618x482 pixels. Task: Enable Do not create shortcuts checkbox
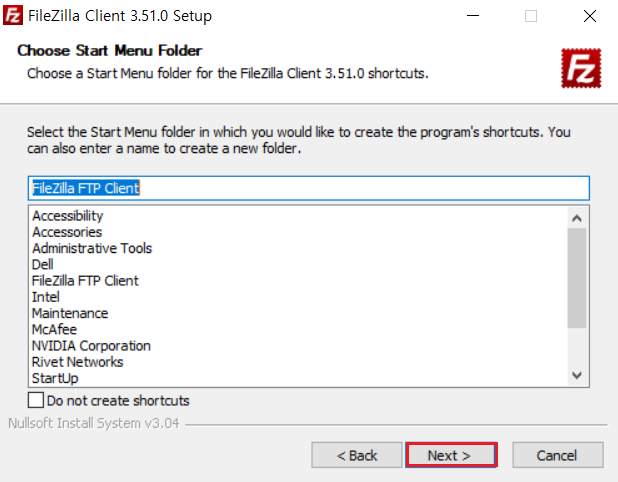[36, 401]
